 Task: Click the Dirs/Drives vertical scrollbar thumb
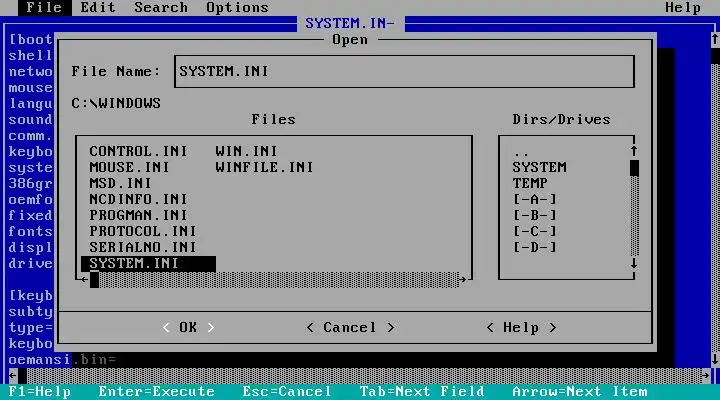pos(634,168)
